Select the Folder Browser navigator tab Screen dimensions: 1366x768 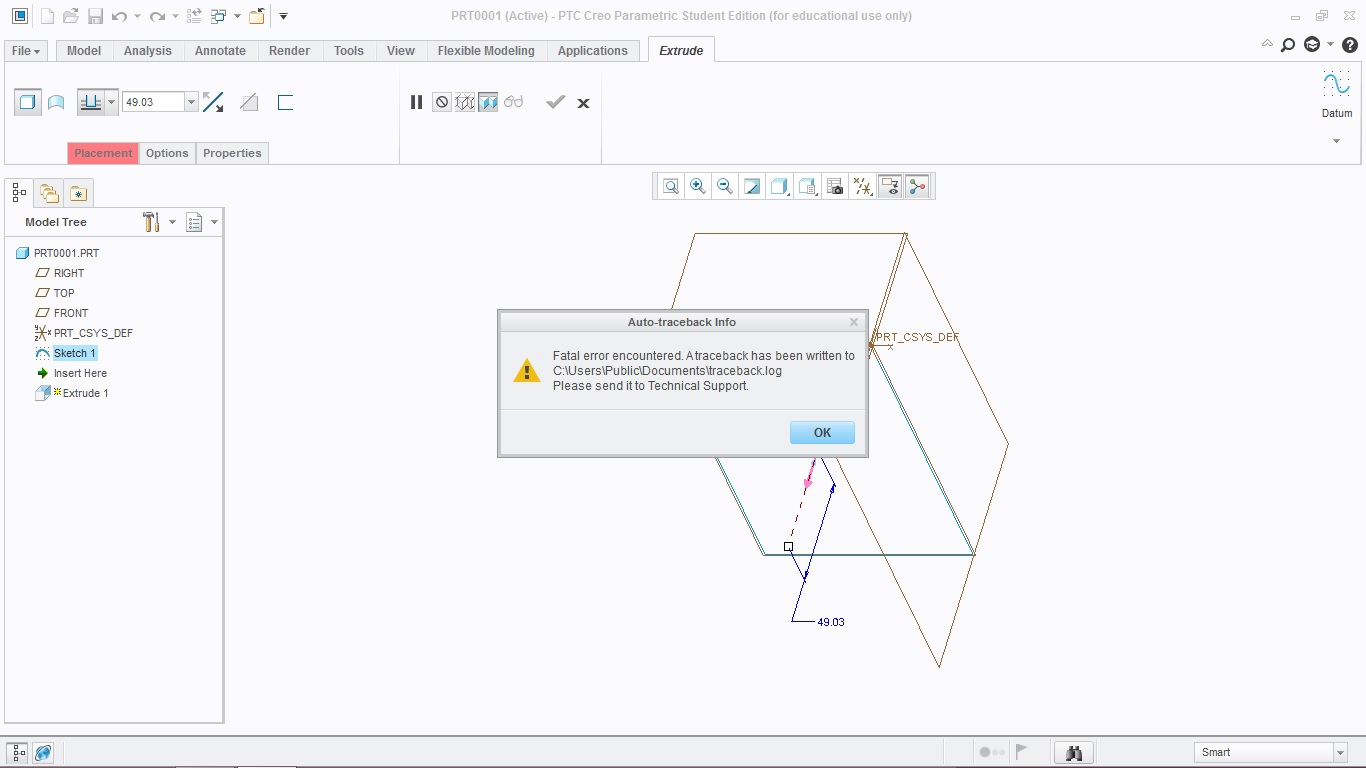point(49,193)
